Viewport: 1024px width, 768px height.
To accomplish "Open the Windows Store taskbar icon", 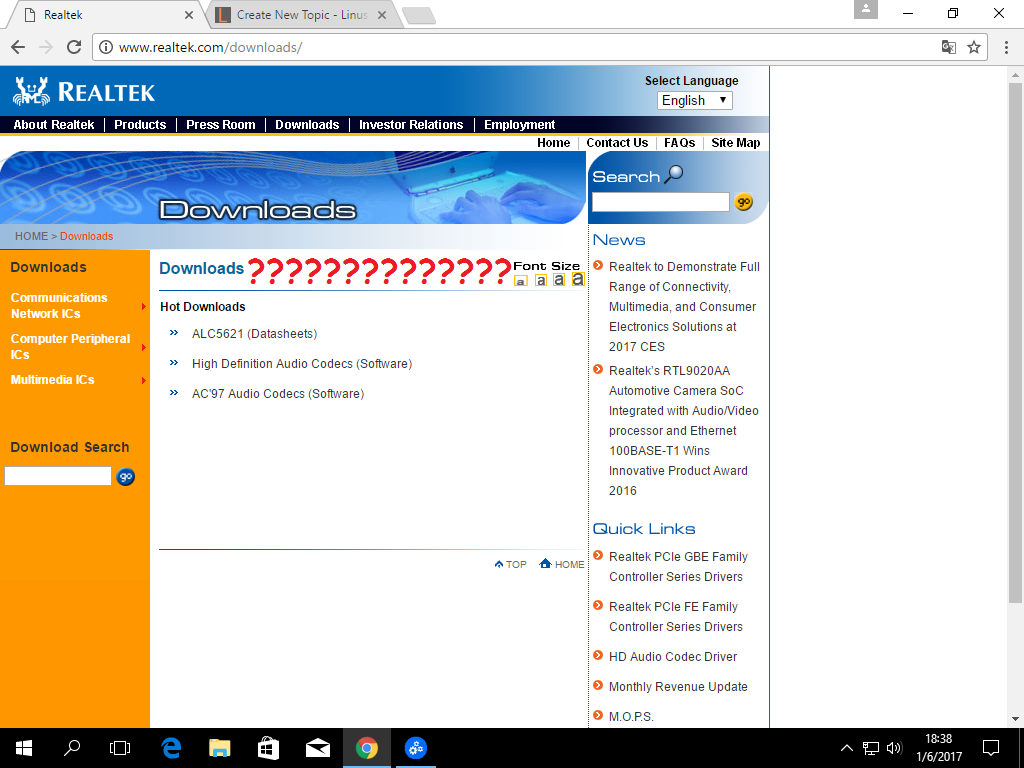I will pyautogui.click(x=268, y=748).
